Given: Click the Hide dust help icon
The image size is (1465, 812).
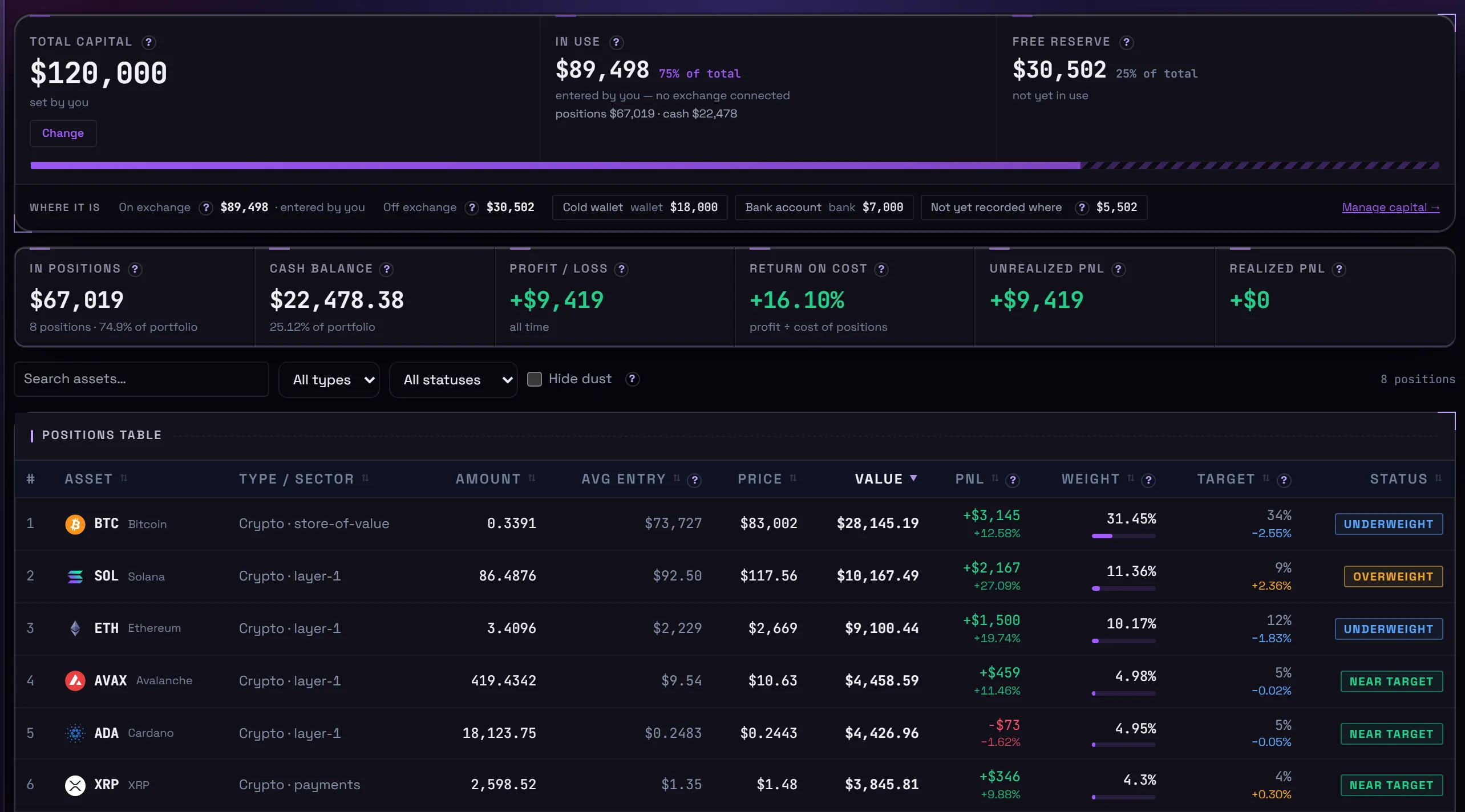Looking at the screenshot, I should coord(632,379).
